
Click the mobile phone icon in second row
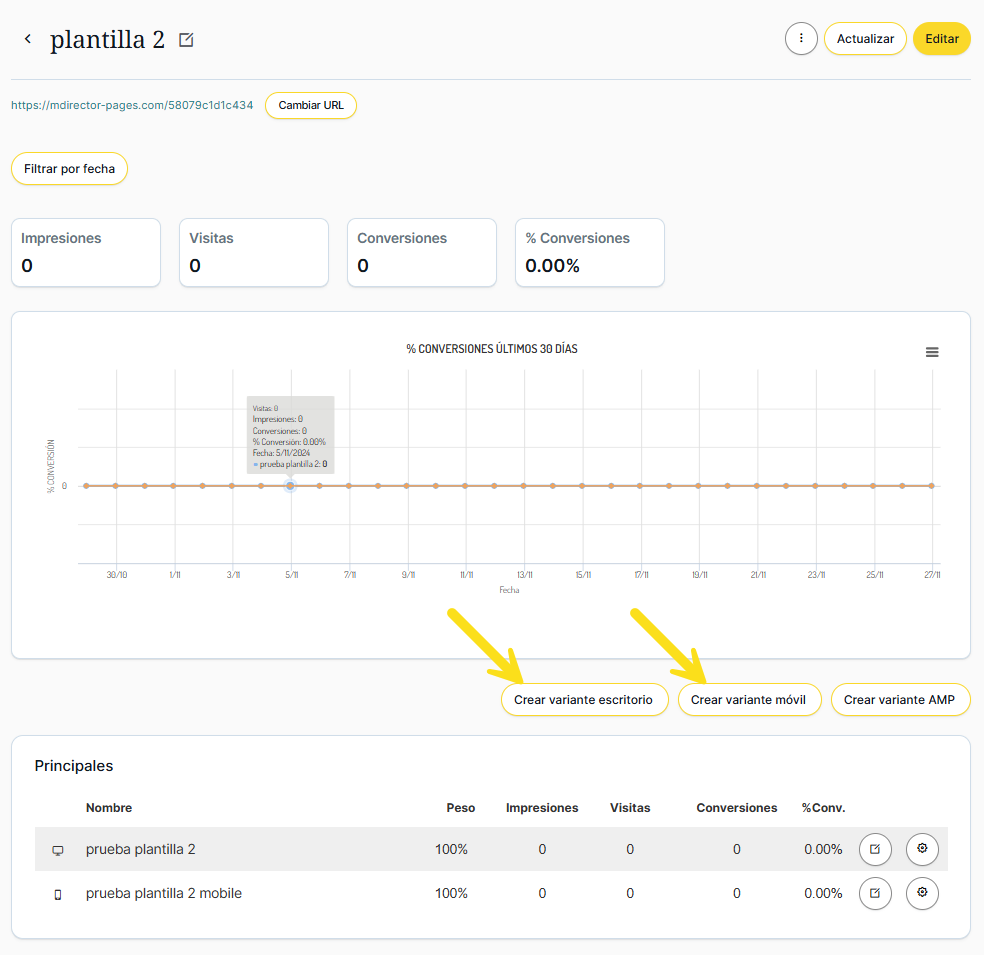(x=58, y=894)
